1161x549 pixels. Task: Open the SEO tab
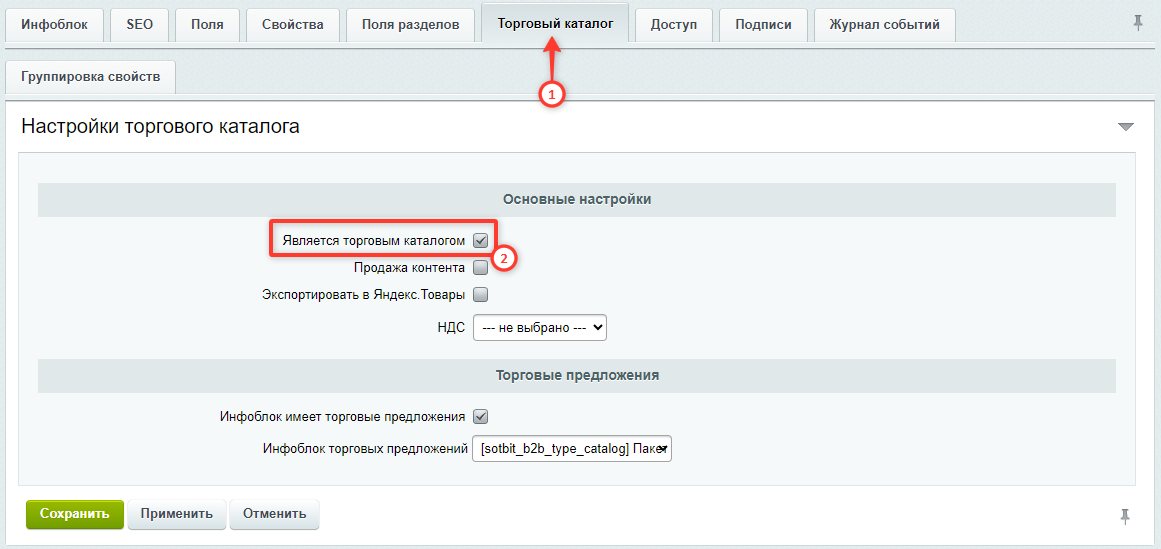[139, 24]
